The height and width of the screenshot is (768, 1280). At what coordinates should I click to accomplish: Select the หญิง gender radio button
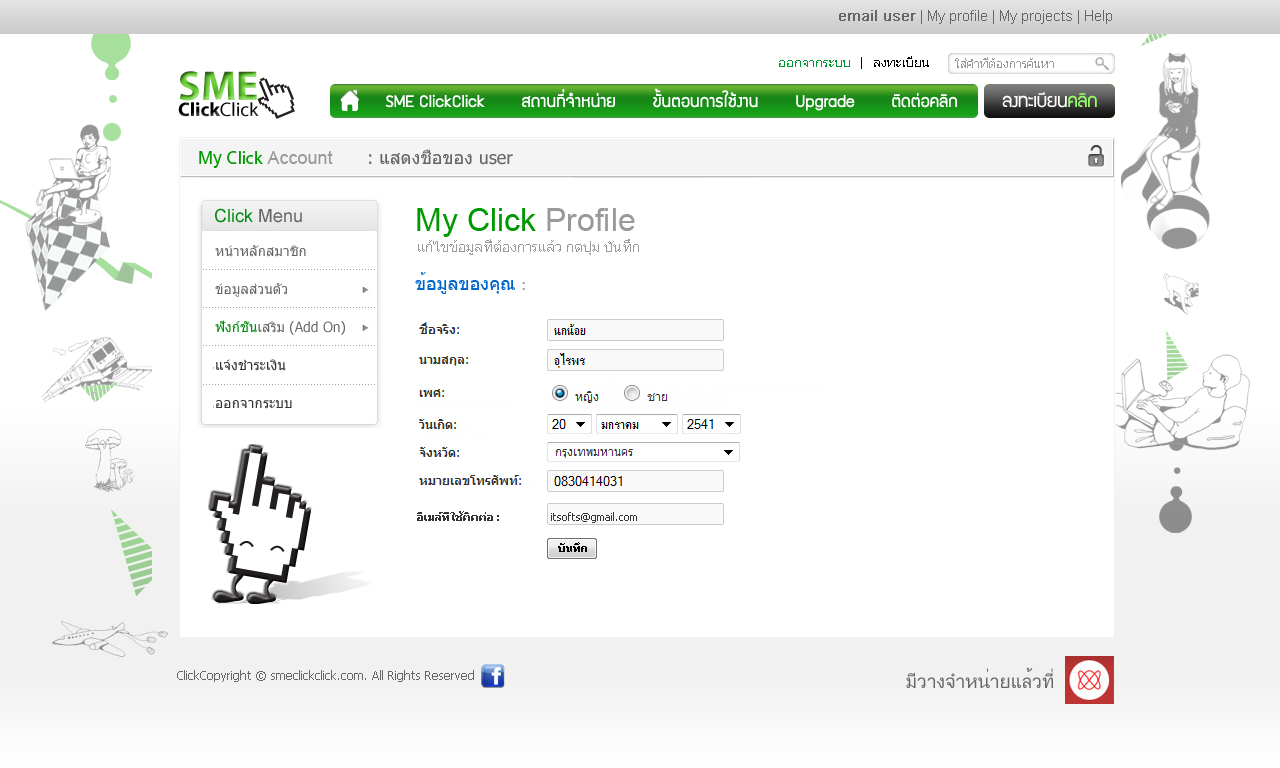point(560,393)
